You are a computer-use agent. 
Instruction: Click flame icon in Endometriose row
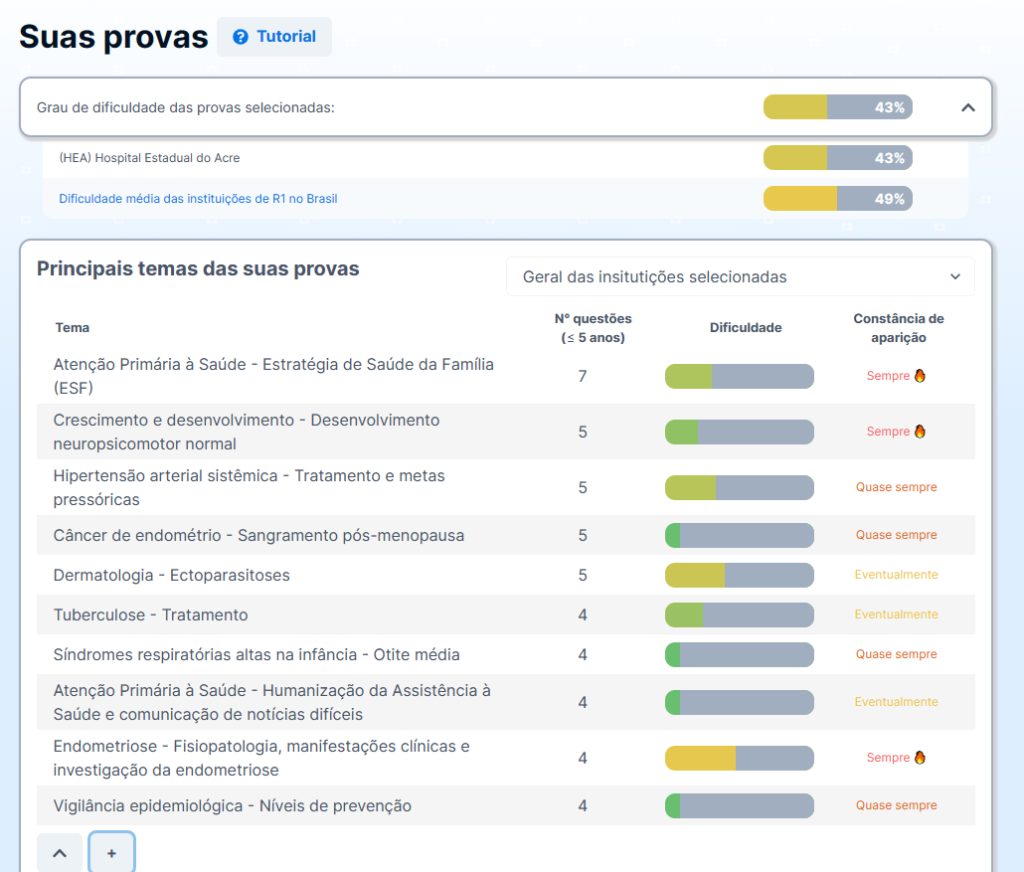coord(920,758)
